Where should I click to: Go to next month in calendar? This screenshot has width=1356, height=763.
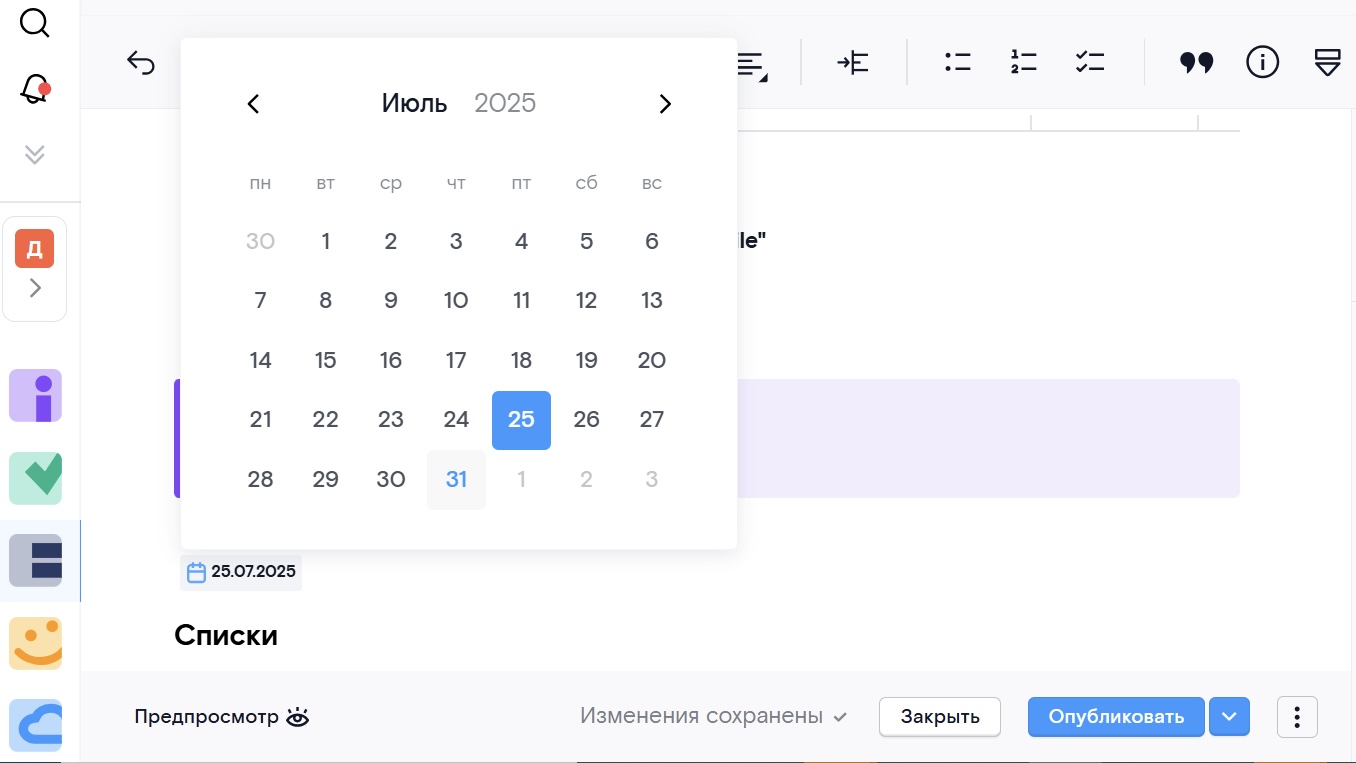[x=665, y=104]
